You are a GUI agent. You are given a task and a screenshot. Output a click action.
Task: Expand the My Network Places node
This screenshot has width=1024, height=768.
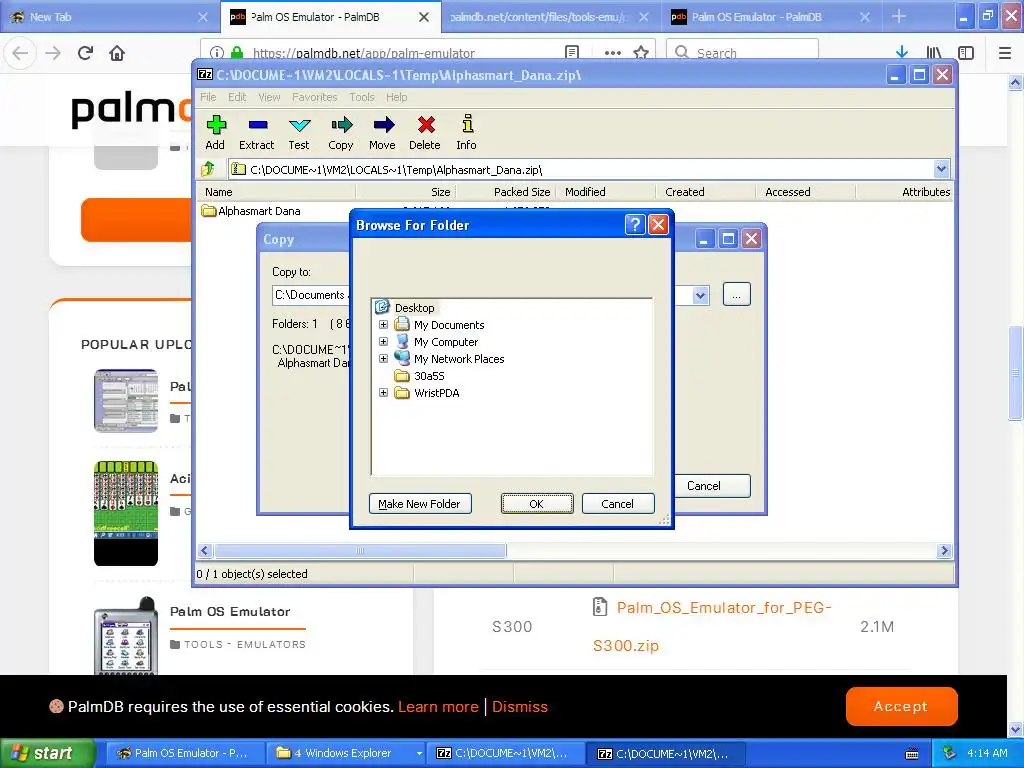coord(383,359)
